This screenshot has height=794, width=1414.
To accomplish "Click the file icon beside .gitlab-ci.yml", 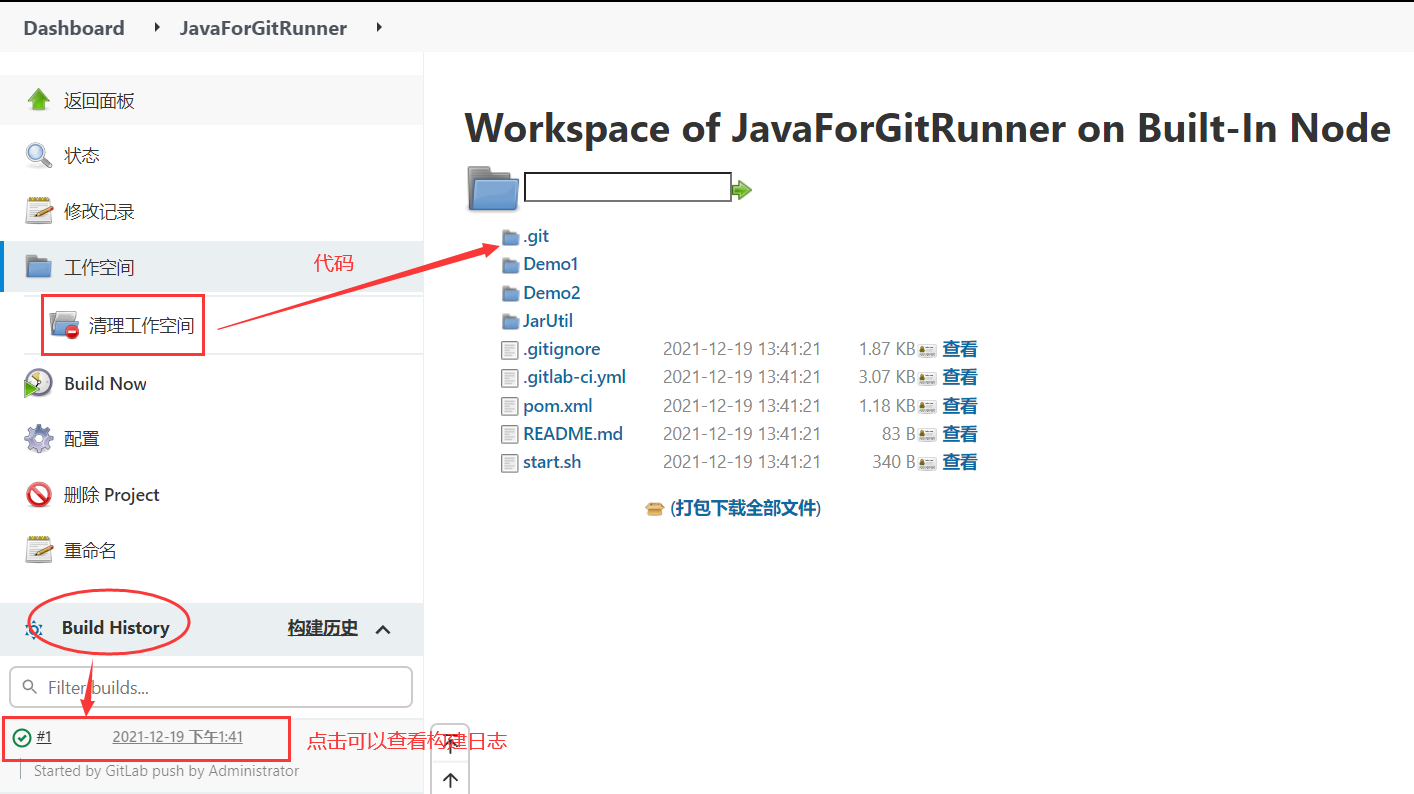I will pos(511,378).
